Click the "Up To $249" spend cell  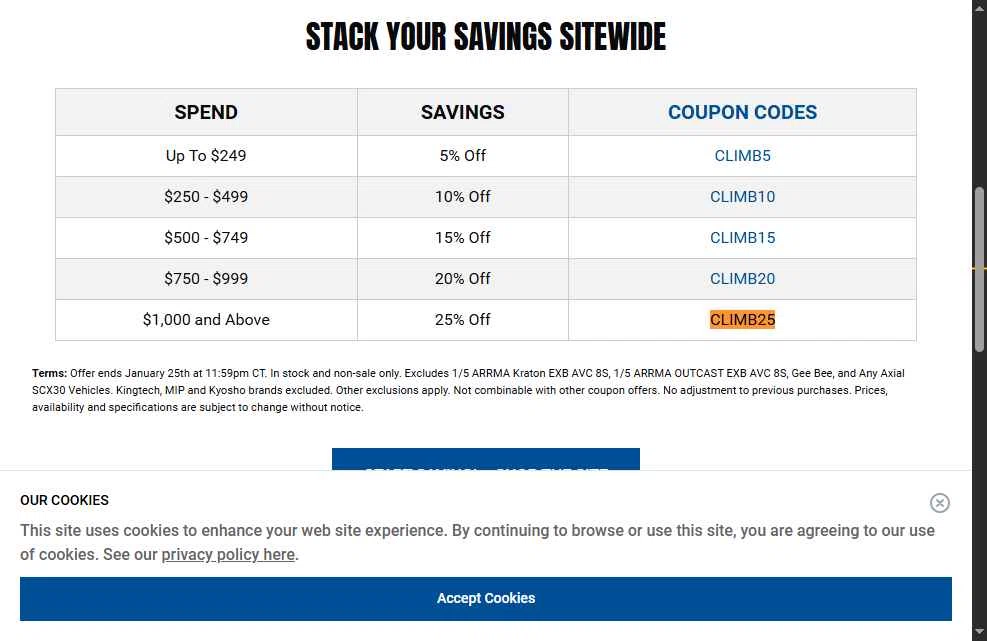click(x=206, y=156)
